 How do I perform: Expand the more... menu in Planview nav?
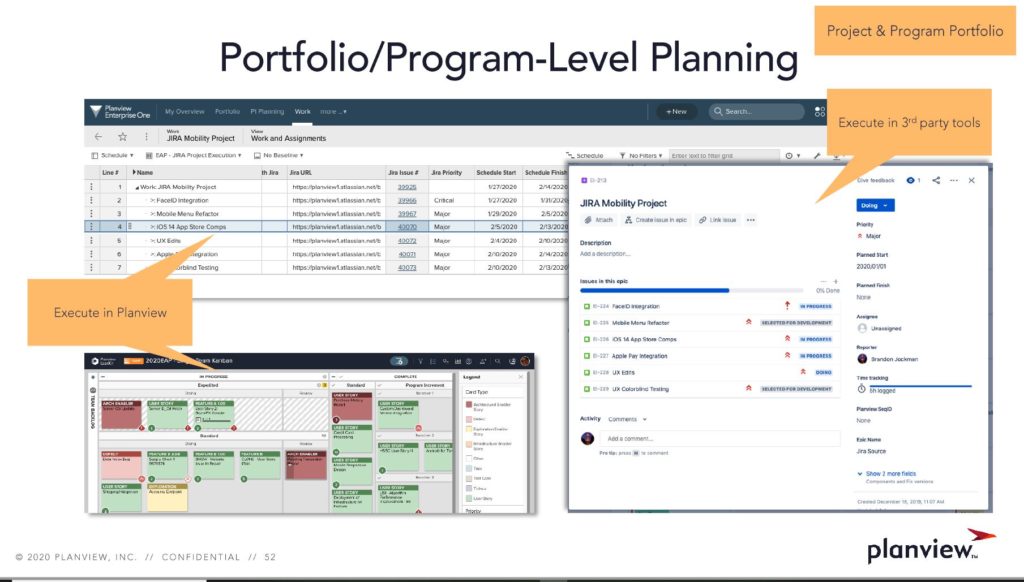[333, 112]
